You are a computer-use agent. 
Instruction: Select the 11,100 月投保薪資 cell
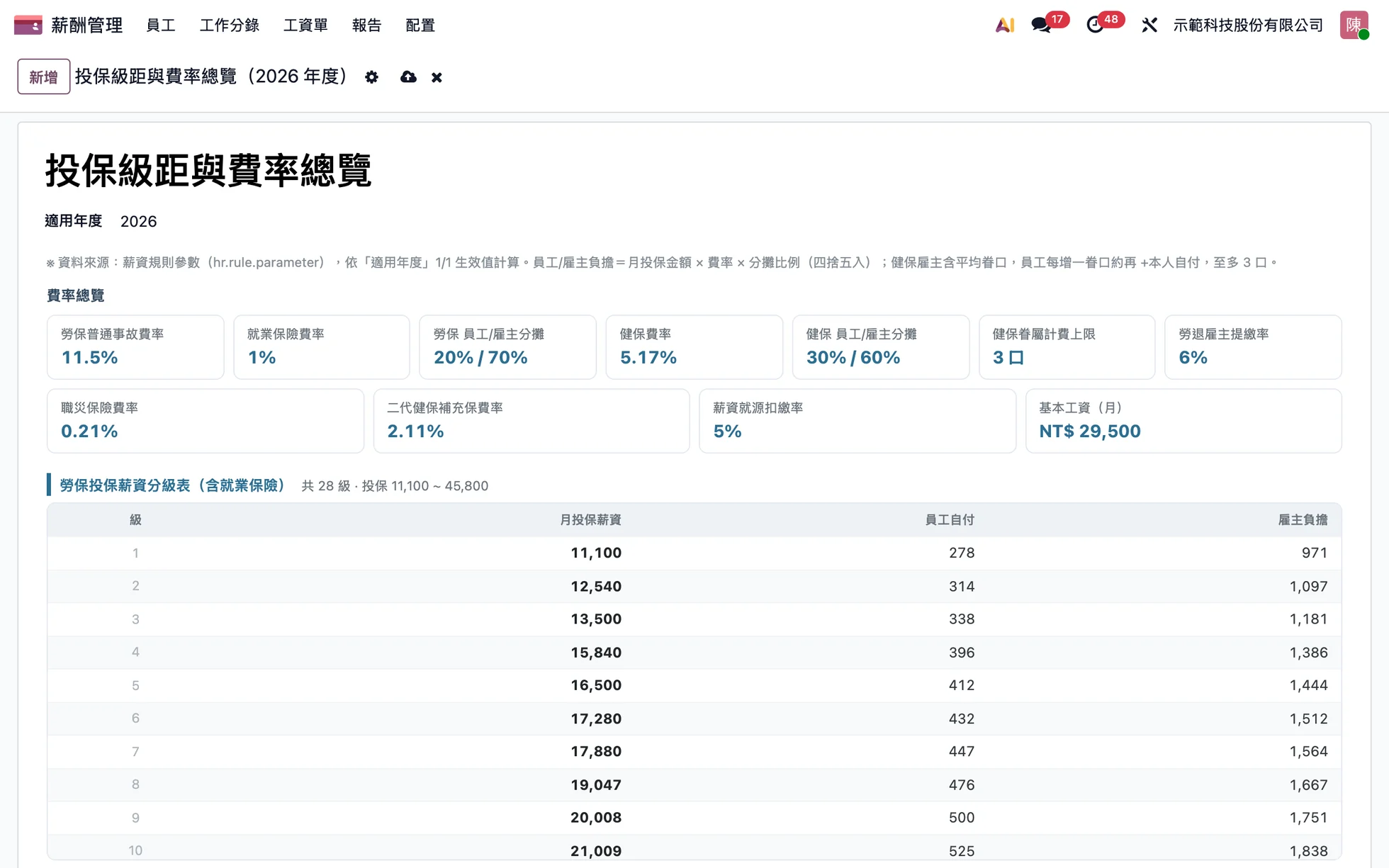point(596,553)
